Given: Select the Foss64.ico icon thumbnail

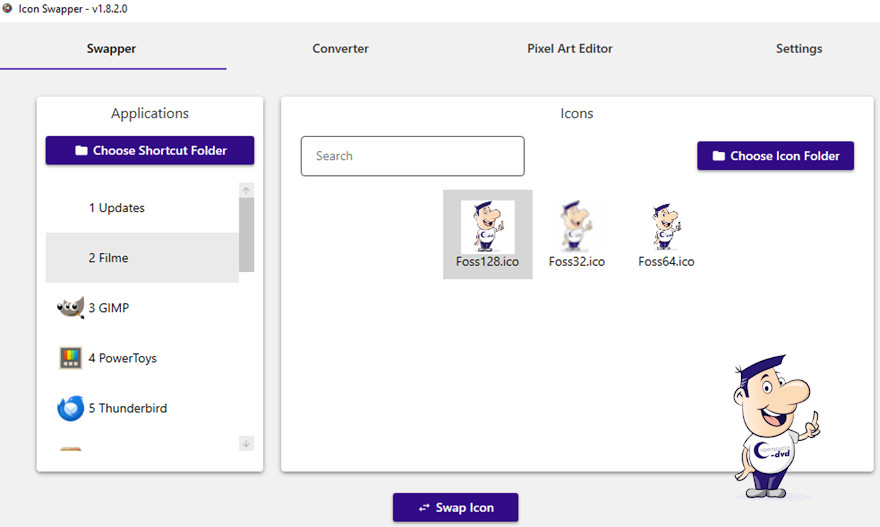Looking at the screenshot, I should tap(666, 227).
